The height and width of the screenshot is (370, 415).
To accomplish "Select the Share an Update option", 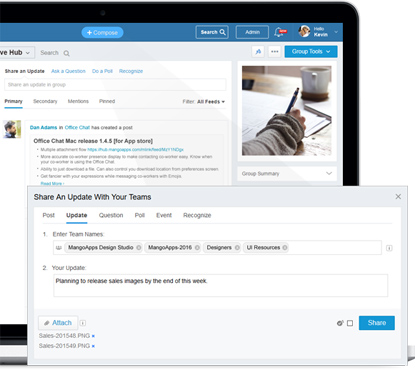I will coord(24,71).
